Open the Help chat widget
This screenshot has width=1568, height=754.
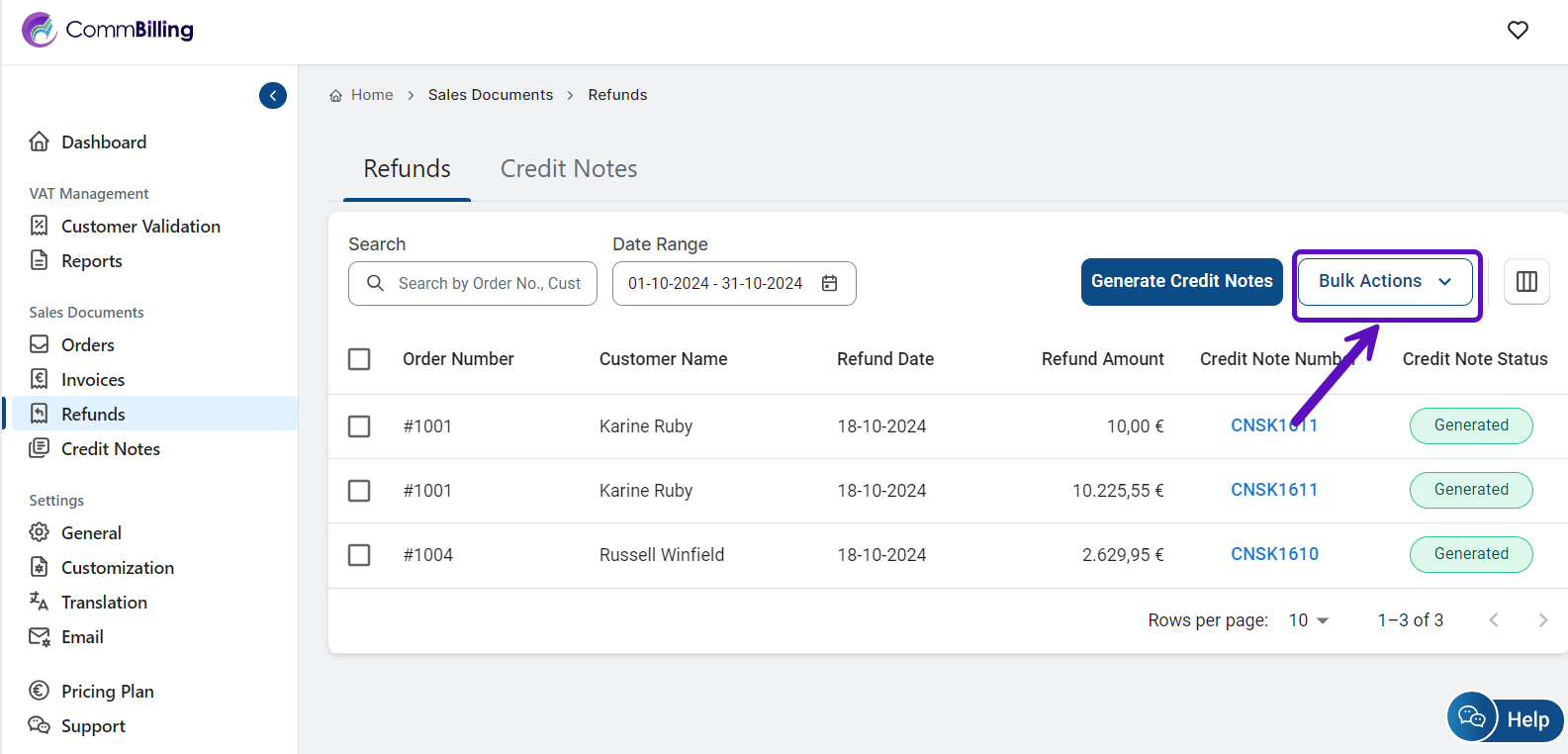point(1505,719)
